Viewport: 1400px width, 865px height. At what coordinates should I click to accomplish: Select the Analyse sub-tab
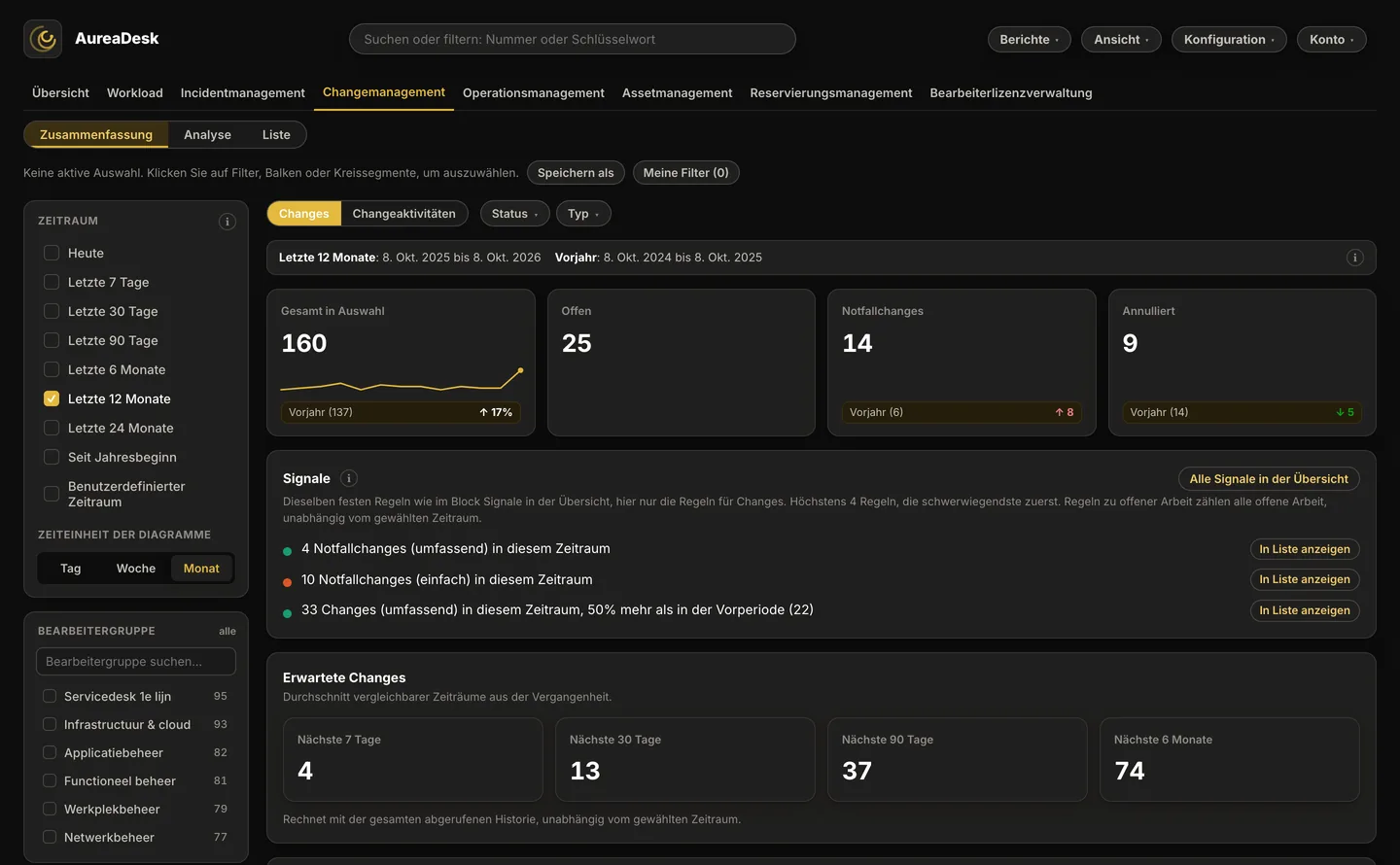207,135
